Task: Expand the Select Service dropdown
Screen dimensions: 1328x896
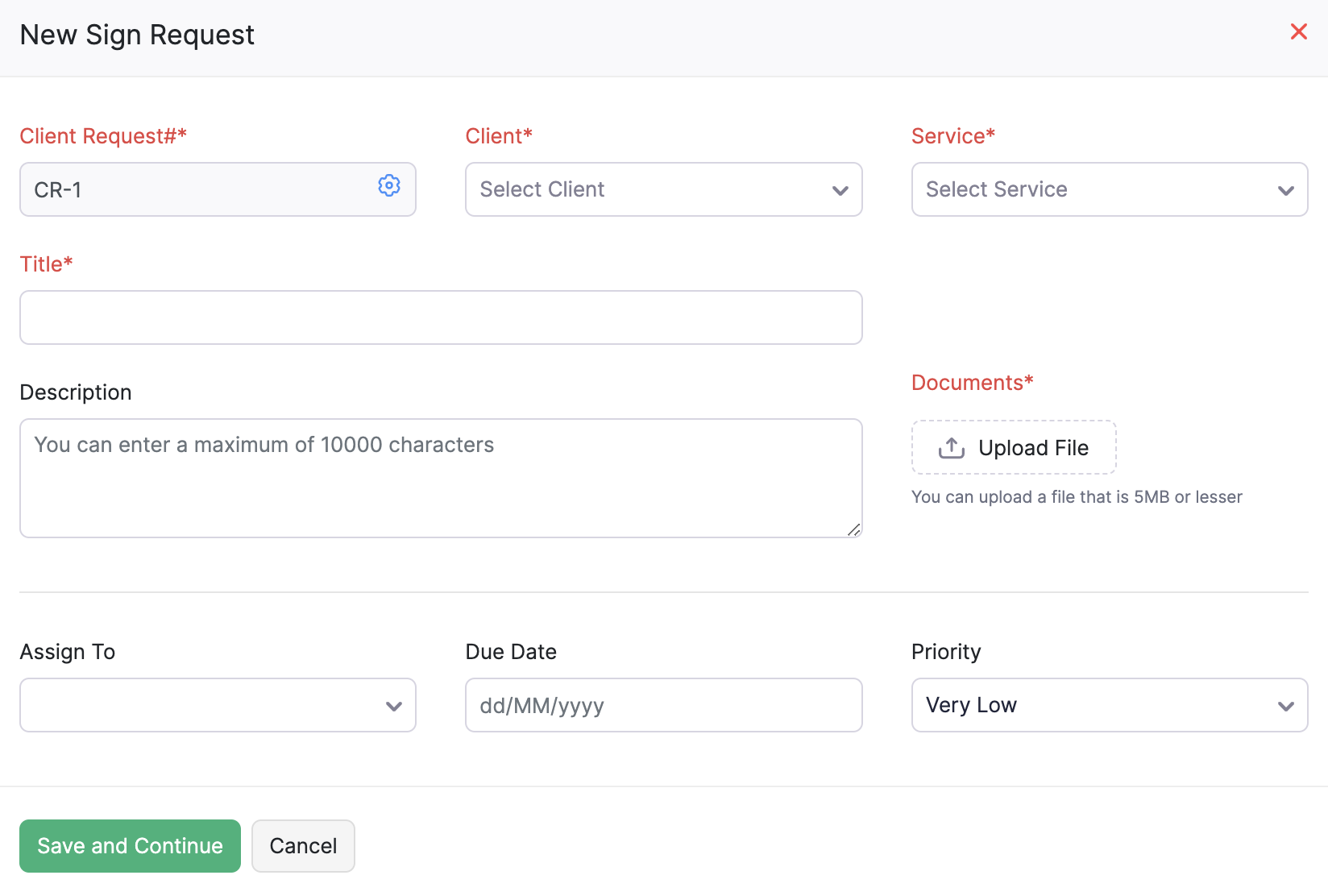Action: tap(1109, 189)
